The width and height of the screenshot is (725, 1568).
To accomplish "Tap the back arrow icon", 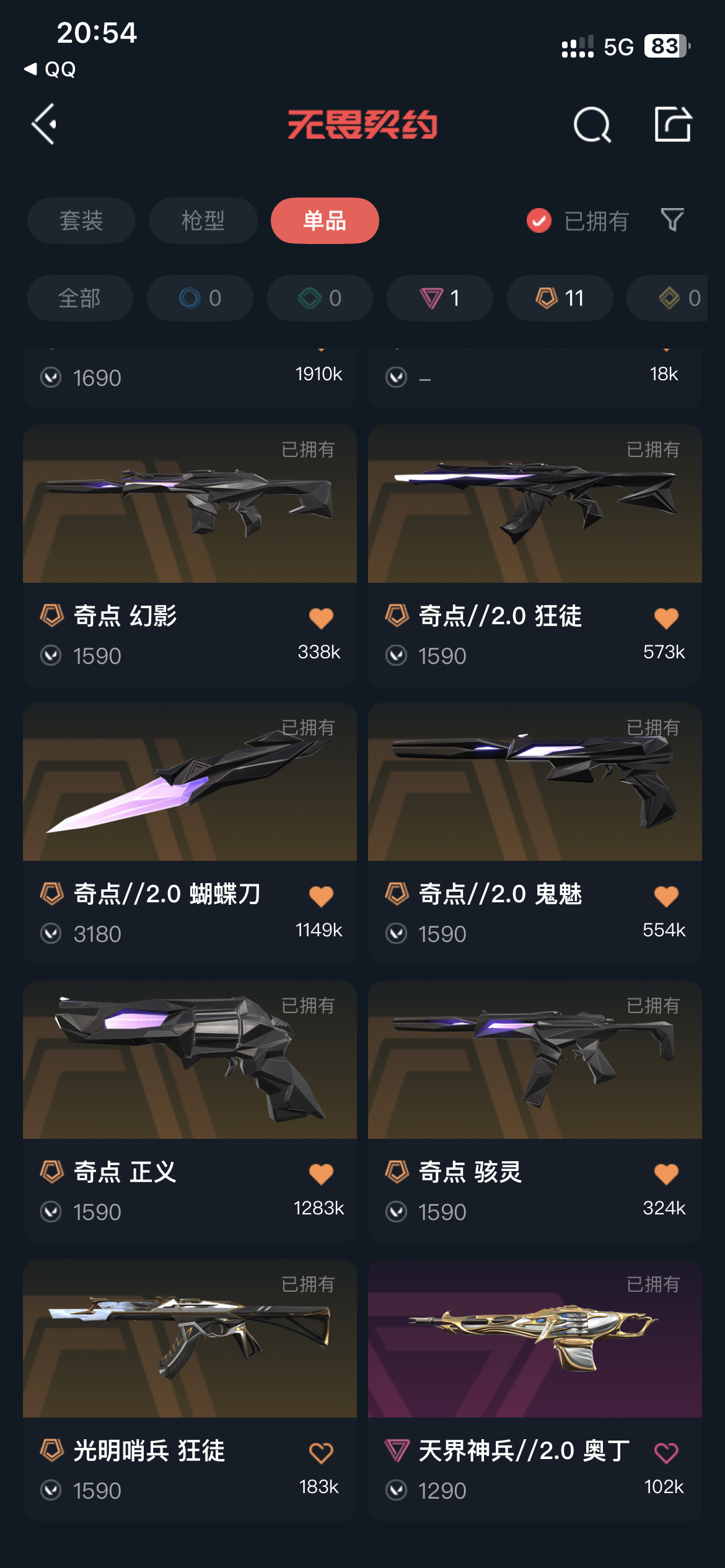I will point(44,124).
